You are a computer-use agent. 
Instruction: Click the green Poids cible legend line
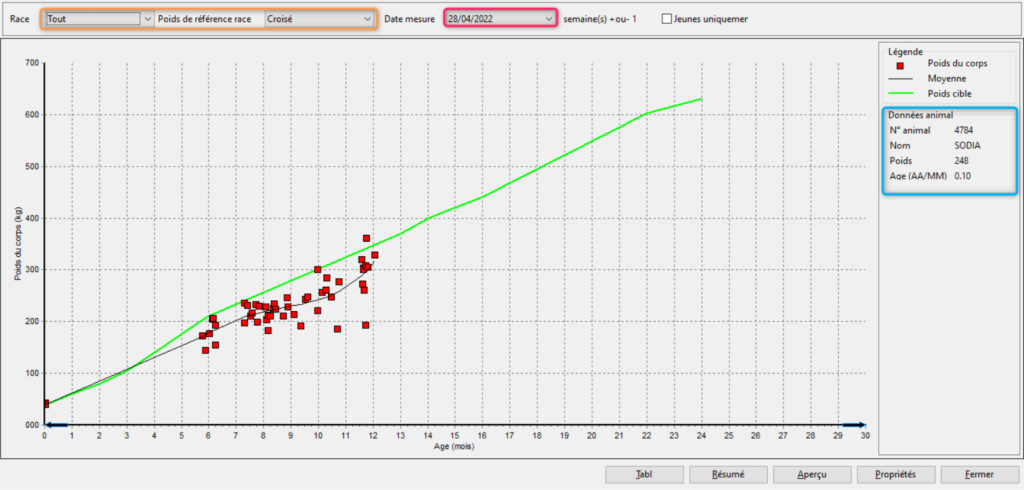coord(900,93)
